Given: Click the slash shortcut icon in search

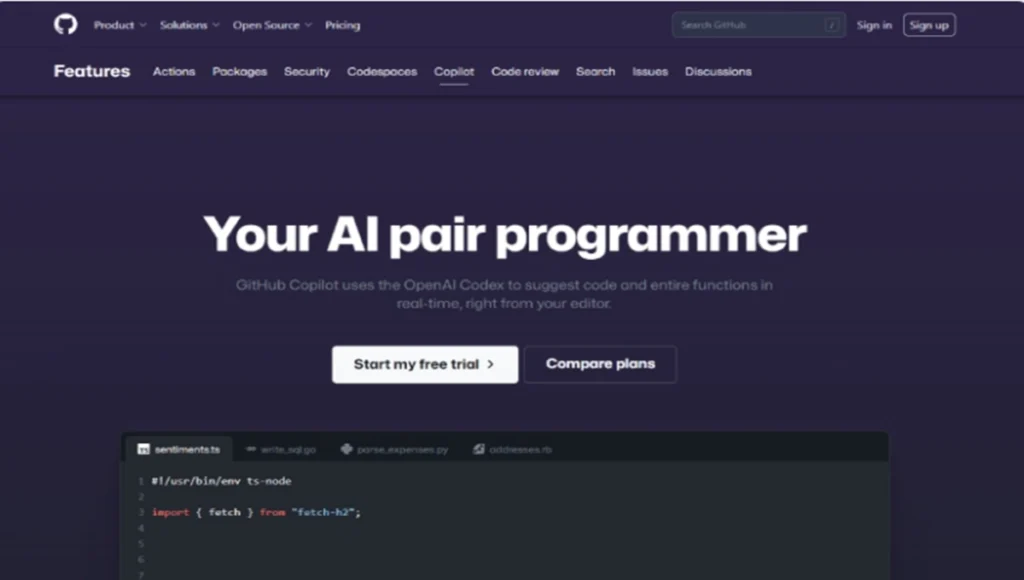Looking at the screenshot, I should point(831,25).
